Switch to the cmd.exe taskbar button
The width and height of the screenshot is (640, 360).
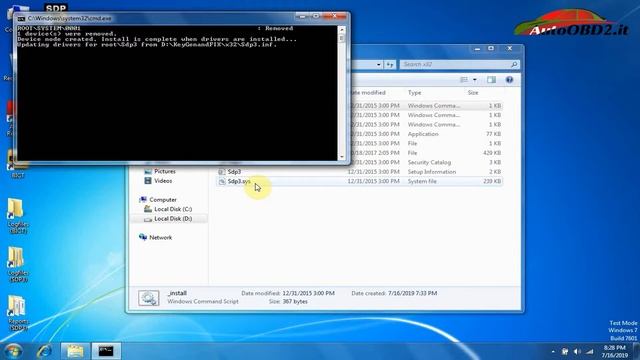click(x=106, y=351)
